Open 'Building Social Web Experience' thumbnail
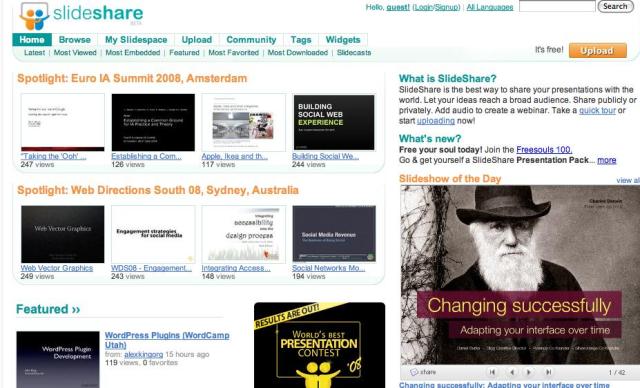This screenshot has height=388, width=640. coord(334,122)
